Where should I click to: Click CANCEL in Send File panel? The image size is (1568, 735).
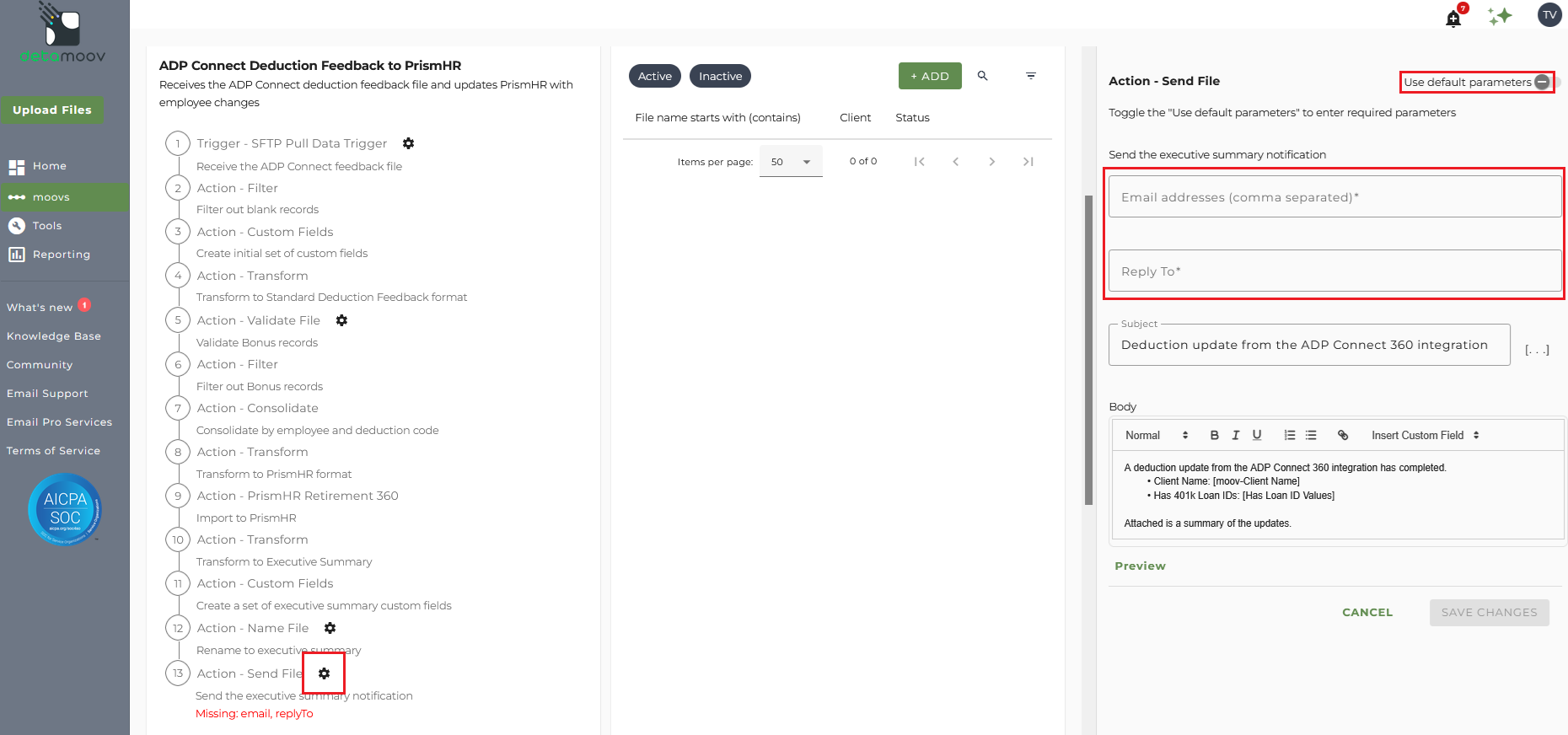(x=1367, y=613)
